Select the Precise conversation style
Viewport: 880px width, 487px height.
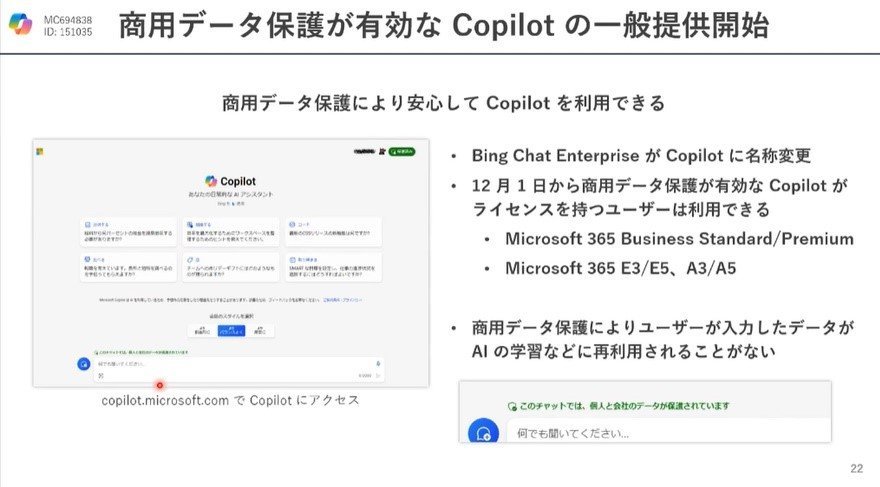tap(260, 330)
